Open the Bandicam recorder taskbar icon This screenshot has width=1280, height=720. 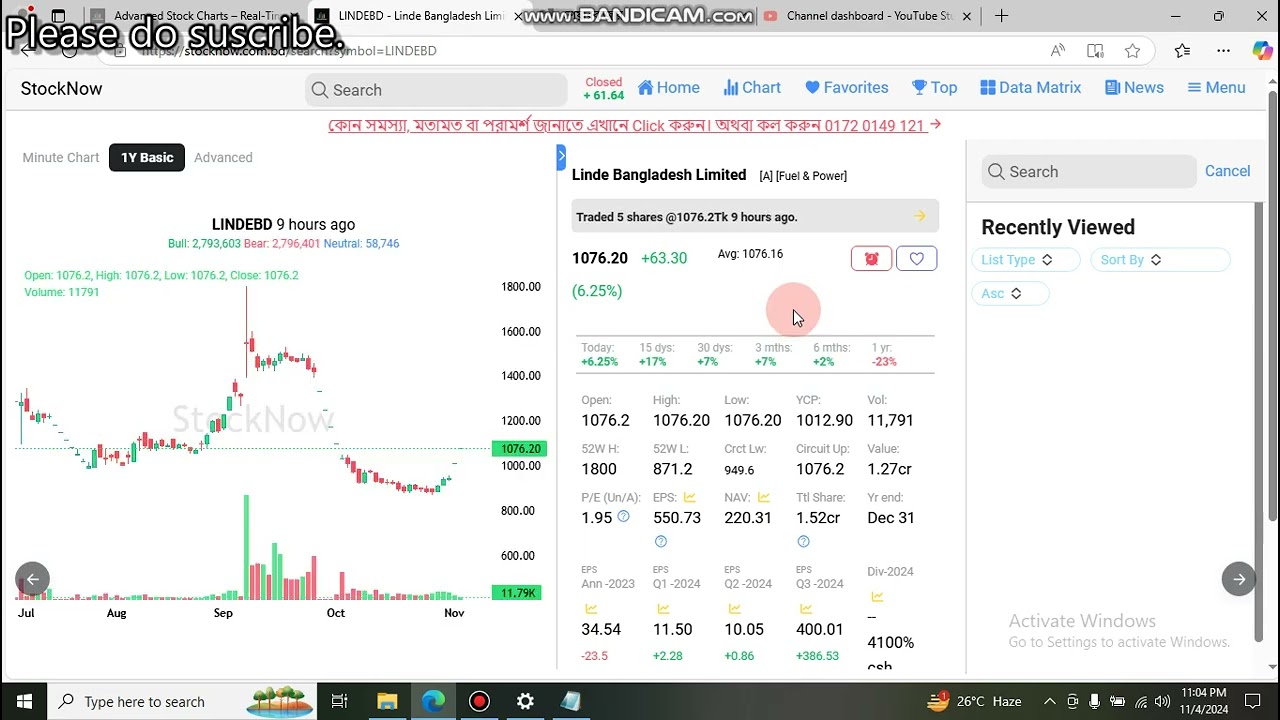pyautogui.click(x=479, y=701)
